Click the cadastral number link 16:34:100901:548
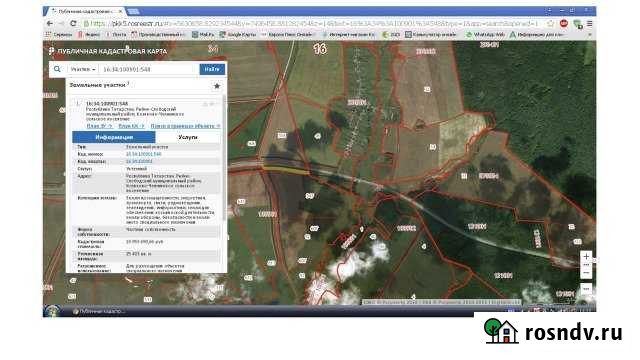This screenshot has width=640, height=360. click(144, 154)
